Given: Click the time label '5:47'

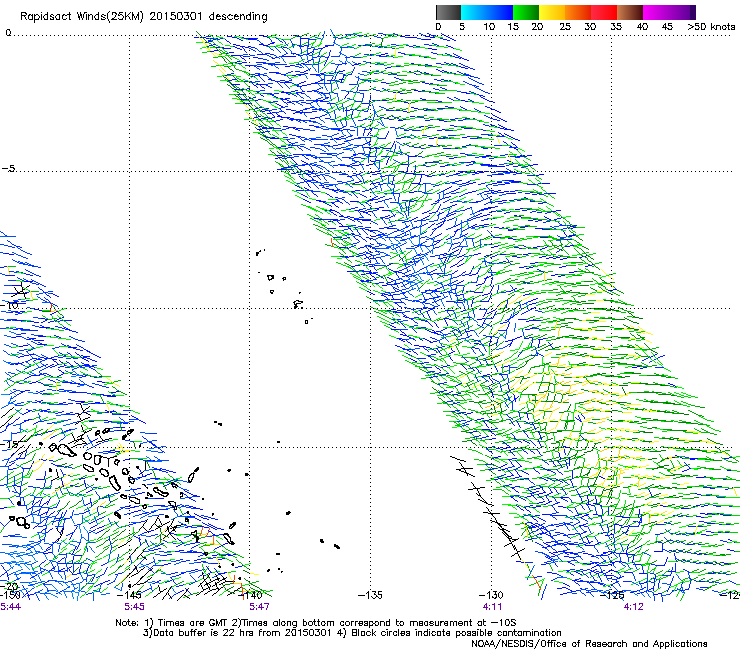Looking at the screenshot, I should 259,607.
